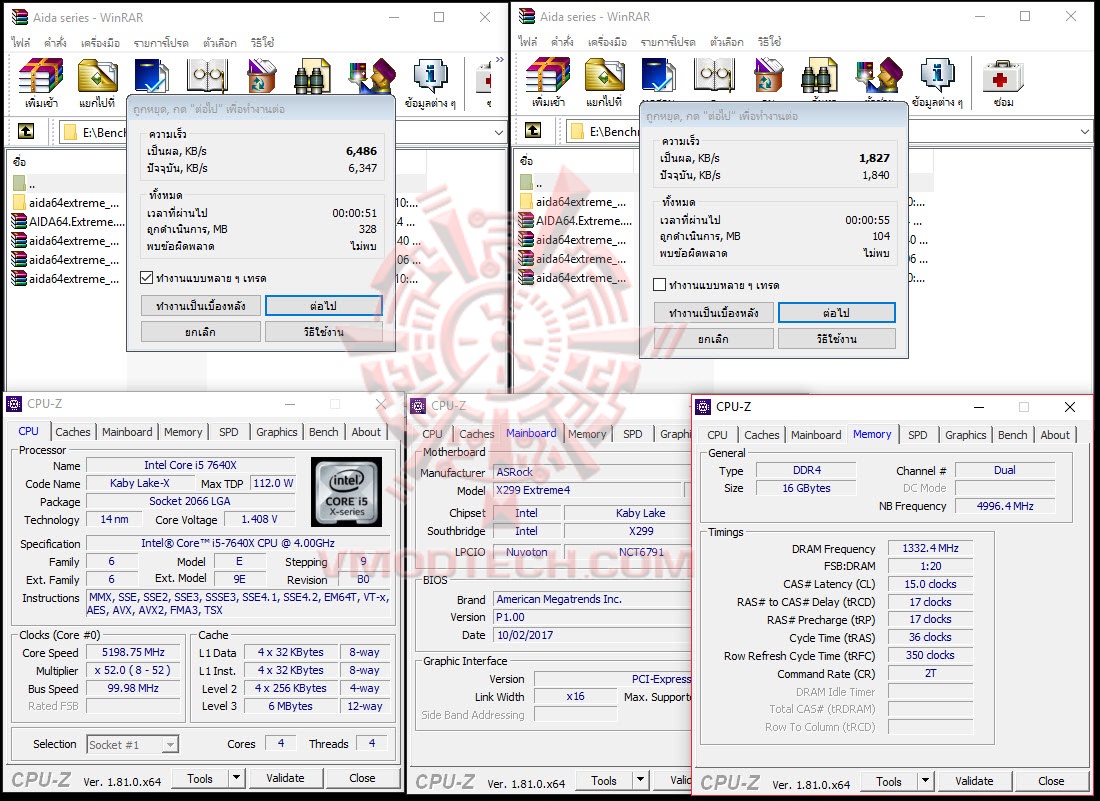The image size is (1100, 801).
Task: Click the Intel Core i5 7640X name field
Action: (x=190, y=465)
